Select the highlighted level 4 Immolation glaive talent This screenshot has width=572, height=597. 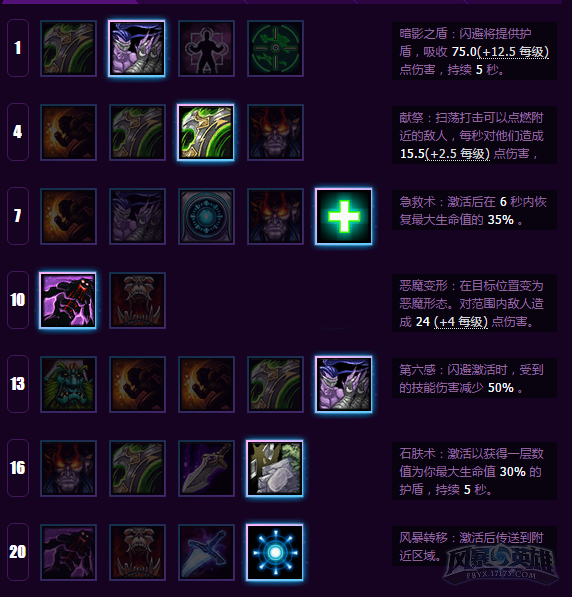point(206,132)
